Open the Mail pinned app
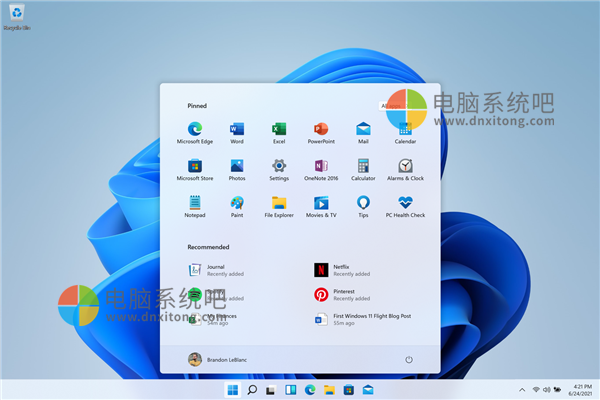This screenshot has height=400, width=600. click(363, 132)
